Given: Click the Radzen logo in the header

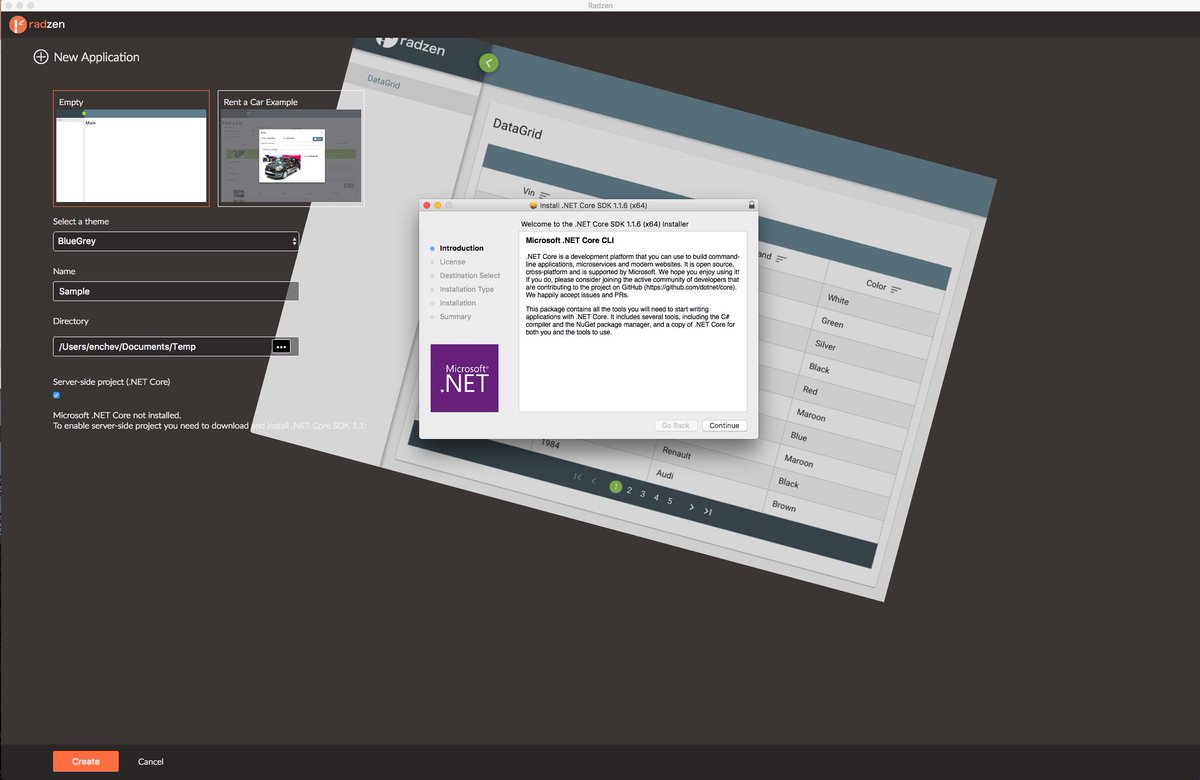Looking at the screenshot, I should point(37,24).
